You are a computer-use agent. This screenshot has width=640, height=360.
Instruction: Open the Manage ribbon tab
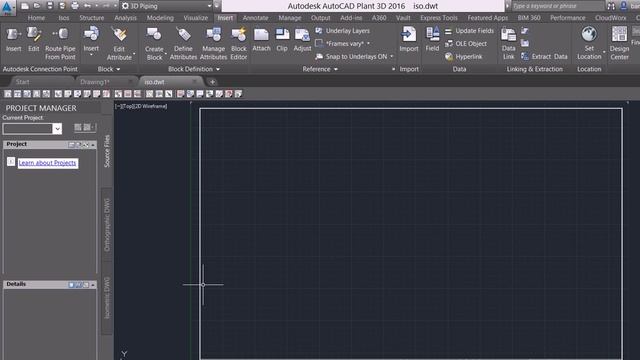(290, 18)
